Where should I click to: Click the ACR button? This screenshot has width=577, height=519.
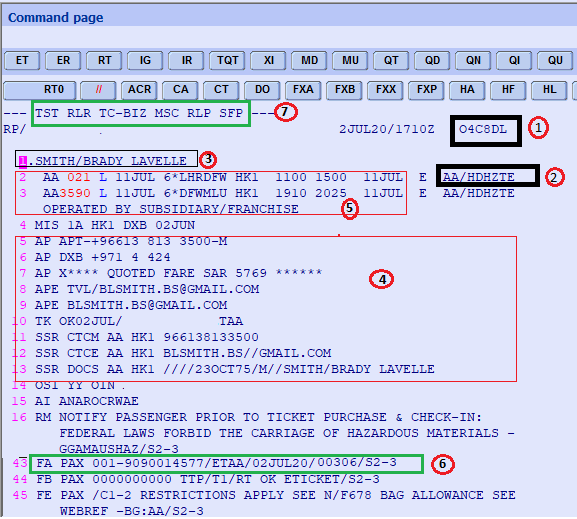coord(139,90)
